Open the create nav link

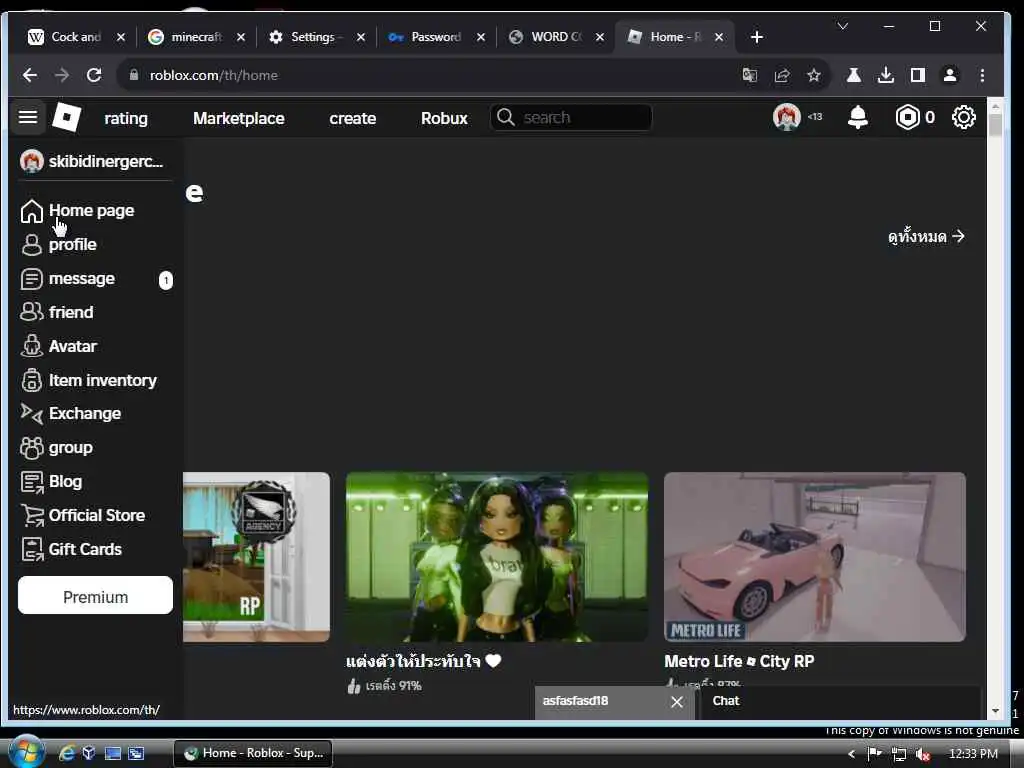(353, 118)
